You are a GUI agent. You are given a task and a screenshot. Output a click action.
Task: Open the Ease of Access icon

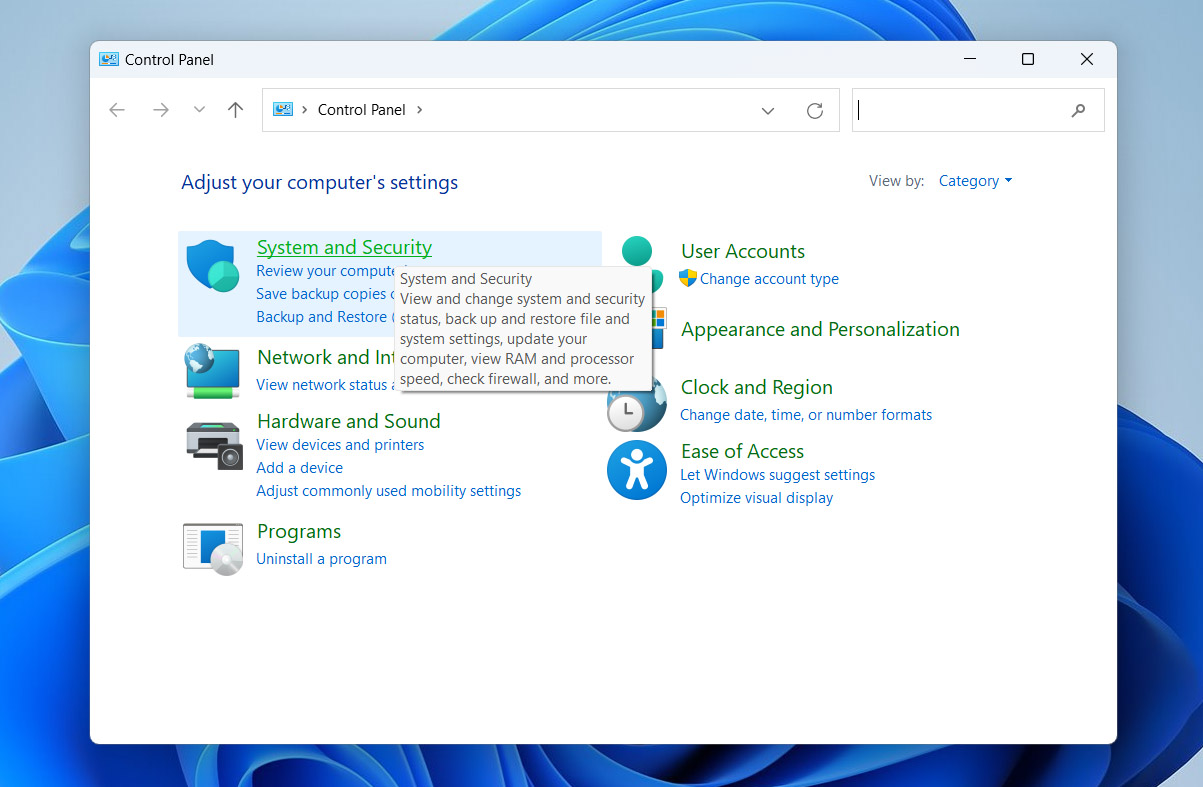(637, 470)
